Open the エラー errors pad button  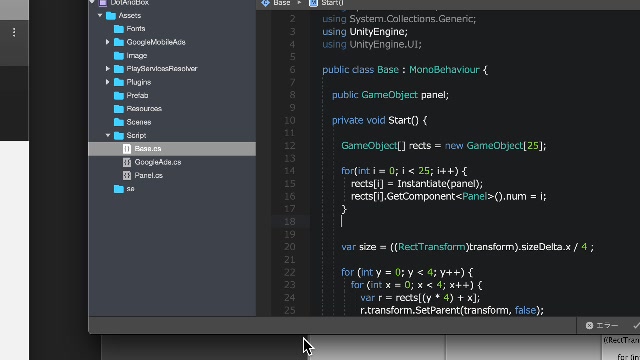click(602, 325)
